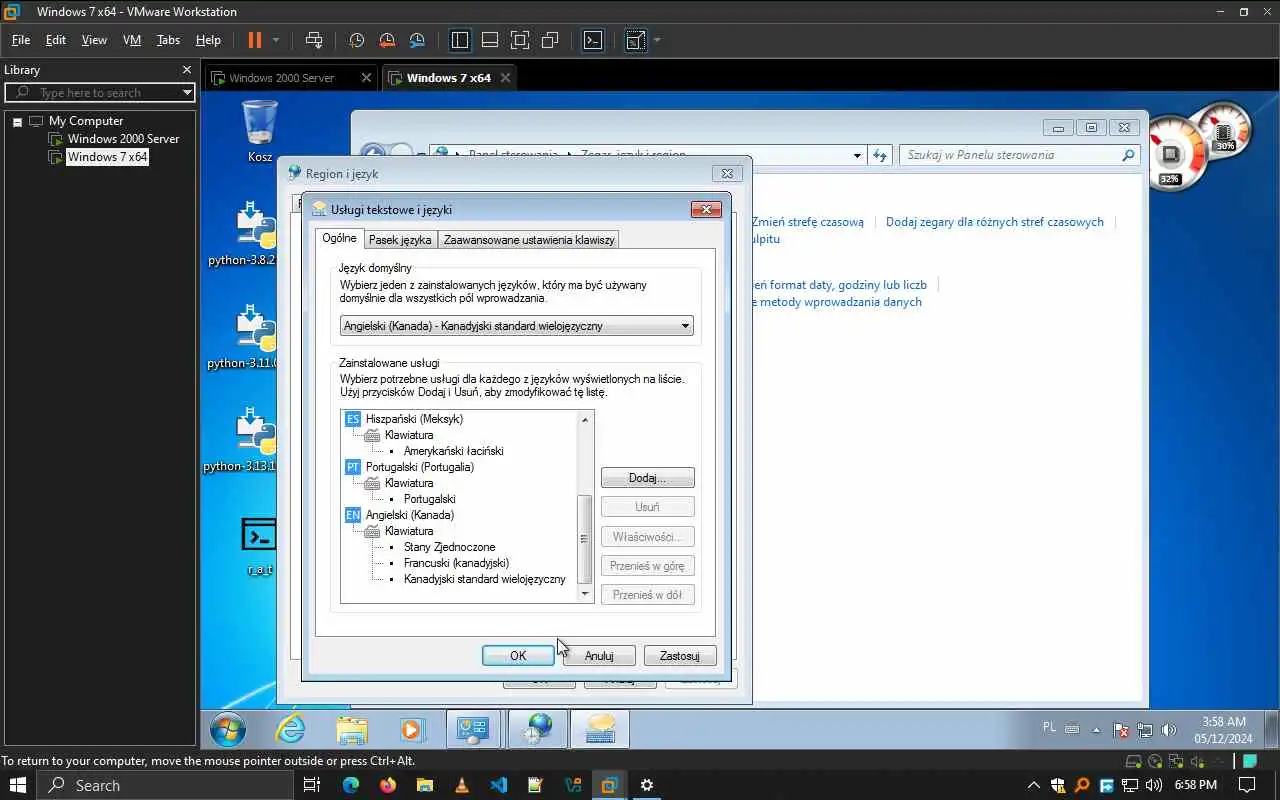Show hidden icons in the host system tray

point(1033,785)
